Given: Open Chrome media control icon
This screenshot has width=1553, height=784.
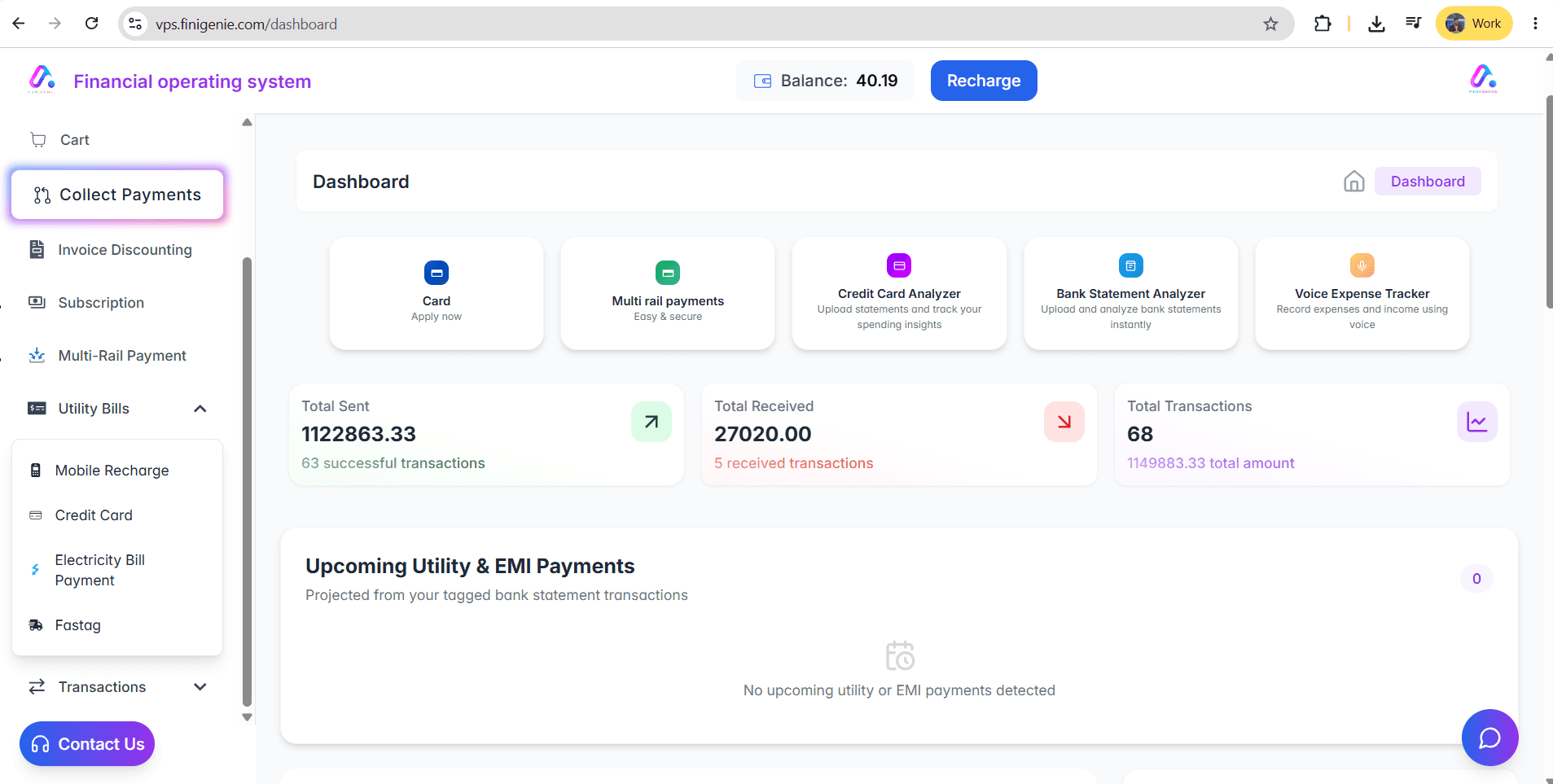Looking at the screenshot, I should click(x=1414, y=24).
